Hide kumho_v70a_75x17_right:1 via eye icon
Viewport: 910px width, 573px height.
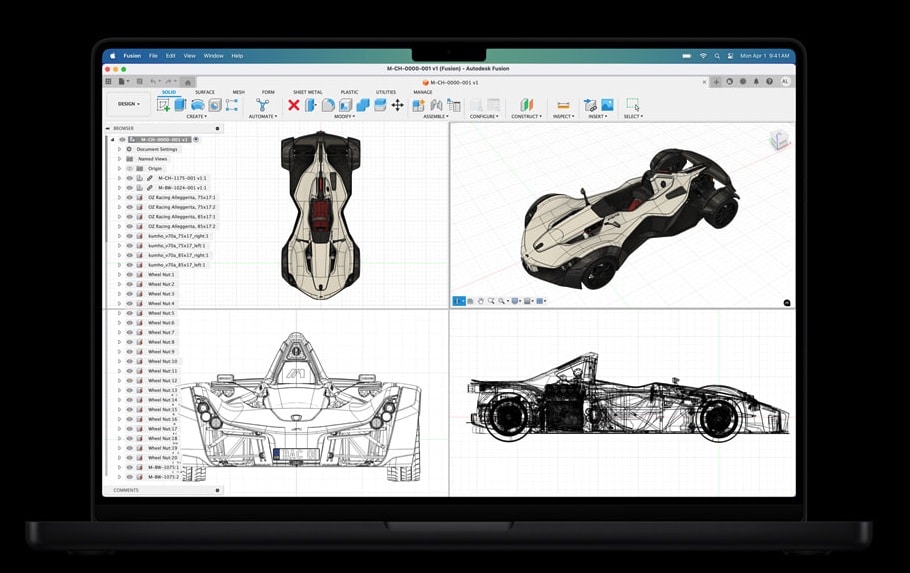click(129, 236)
